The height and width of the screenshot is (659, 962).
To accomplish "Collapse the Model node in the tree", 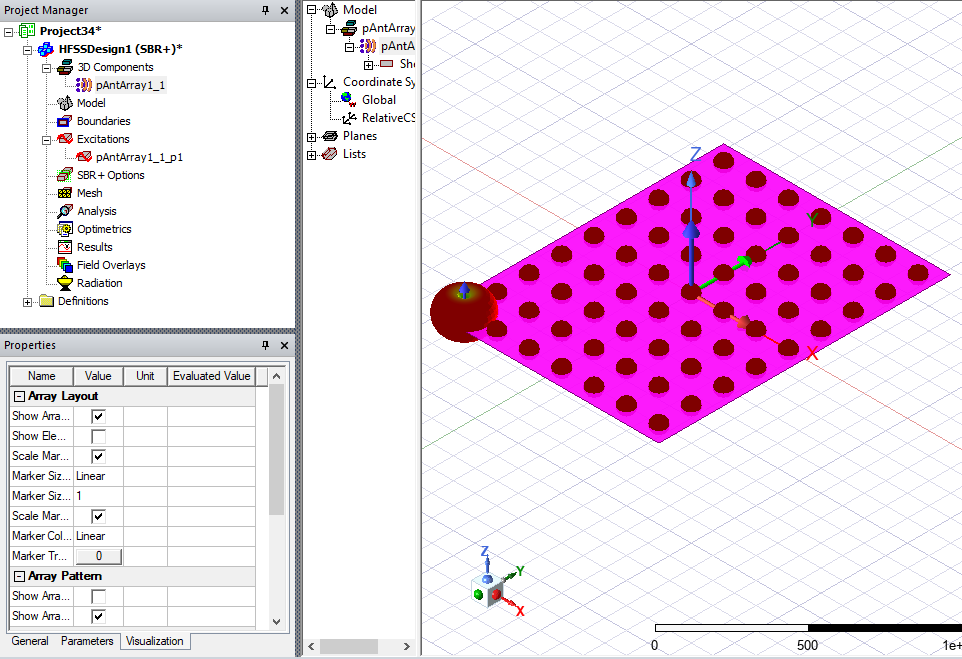I will point(310,9).
